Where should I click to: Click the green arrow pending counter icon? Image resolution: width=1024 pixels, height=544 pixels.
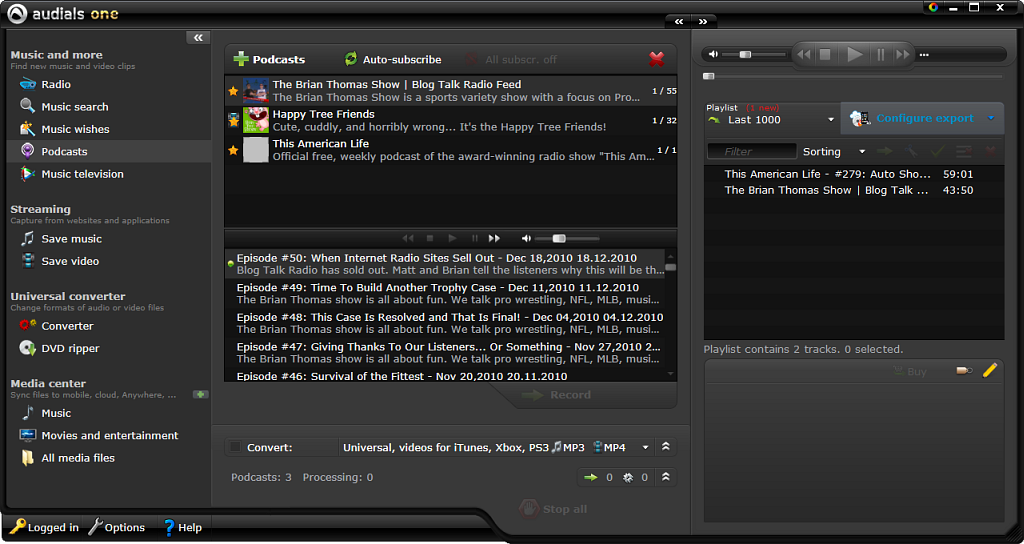(x=591, y=477)
